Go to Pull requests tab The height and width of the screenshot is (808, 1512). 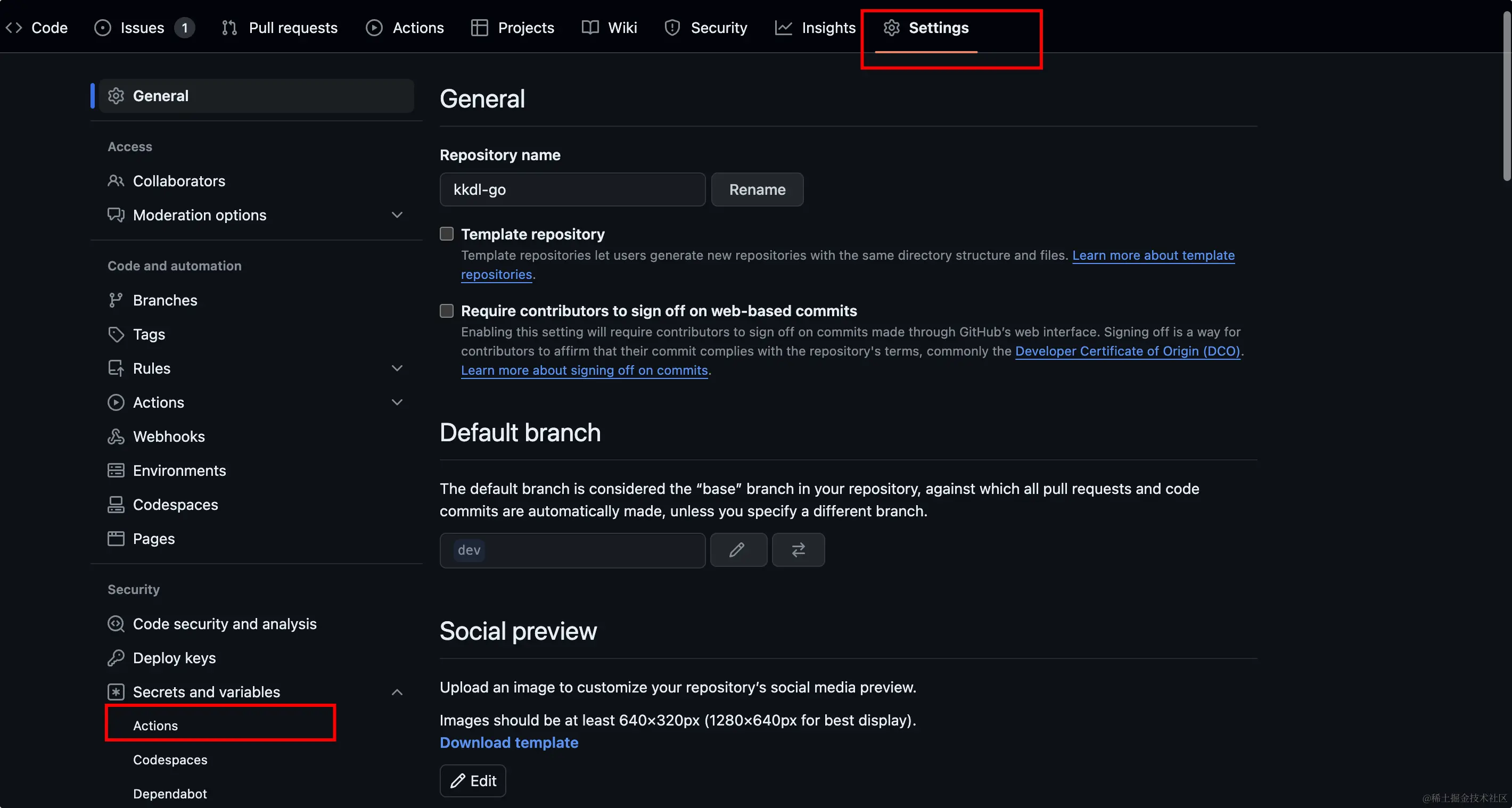(x=280, y=28)
